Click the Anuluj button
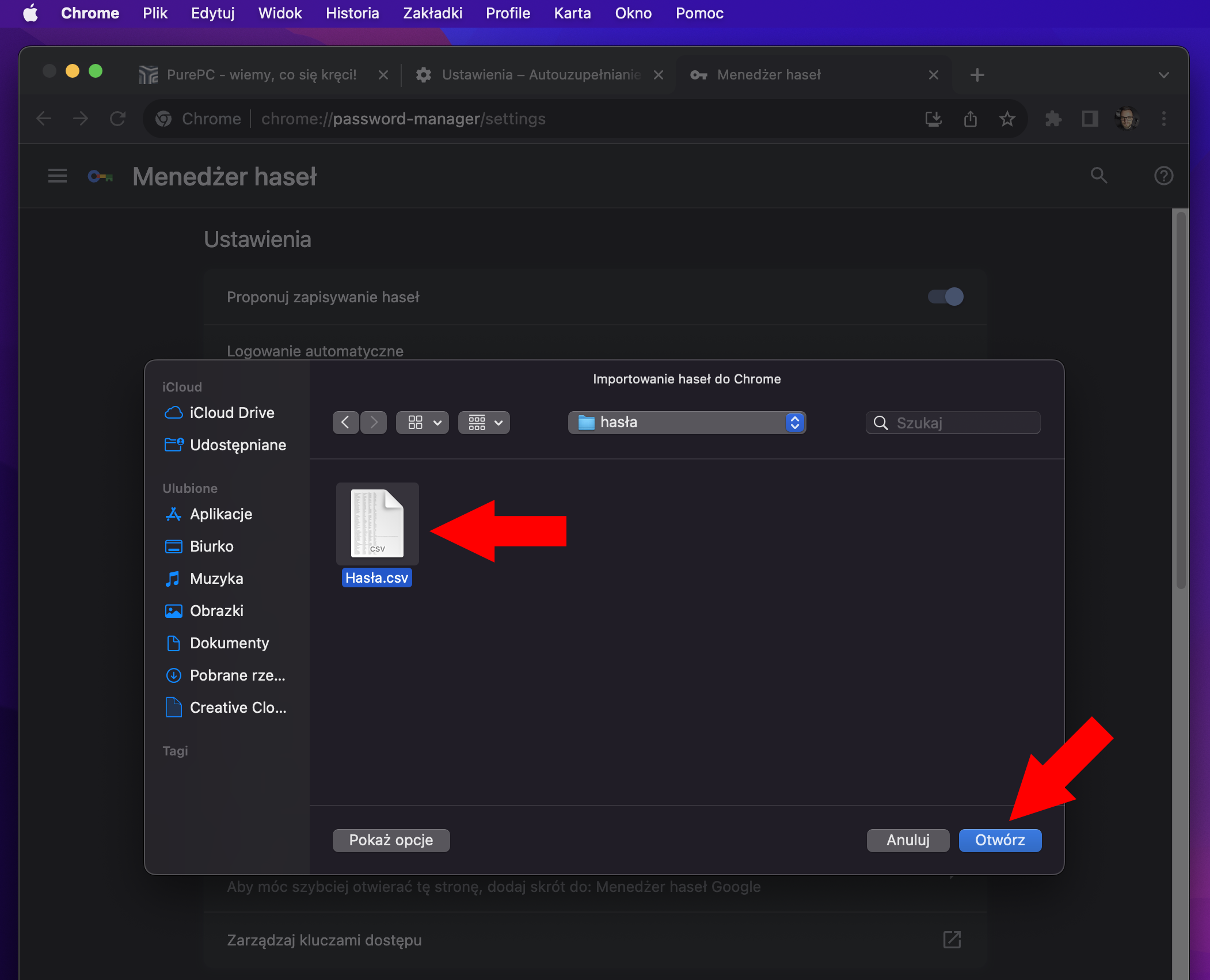The height and width of the screenshot is (980, 1210). [908, 840]
